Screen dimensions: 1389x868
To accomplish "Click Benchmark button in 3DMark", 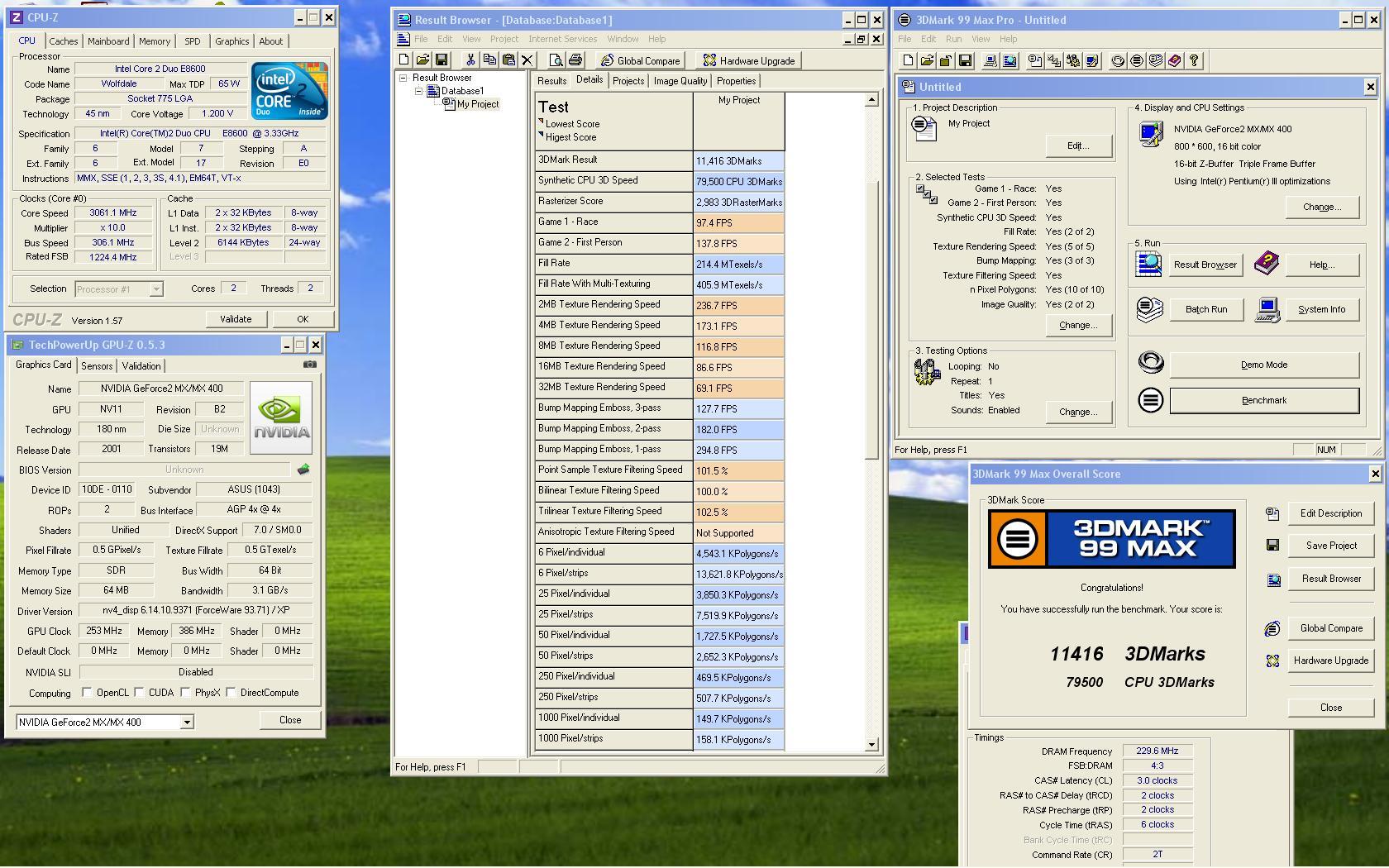I will pyautogui.click(x=1264, y=401).
